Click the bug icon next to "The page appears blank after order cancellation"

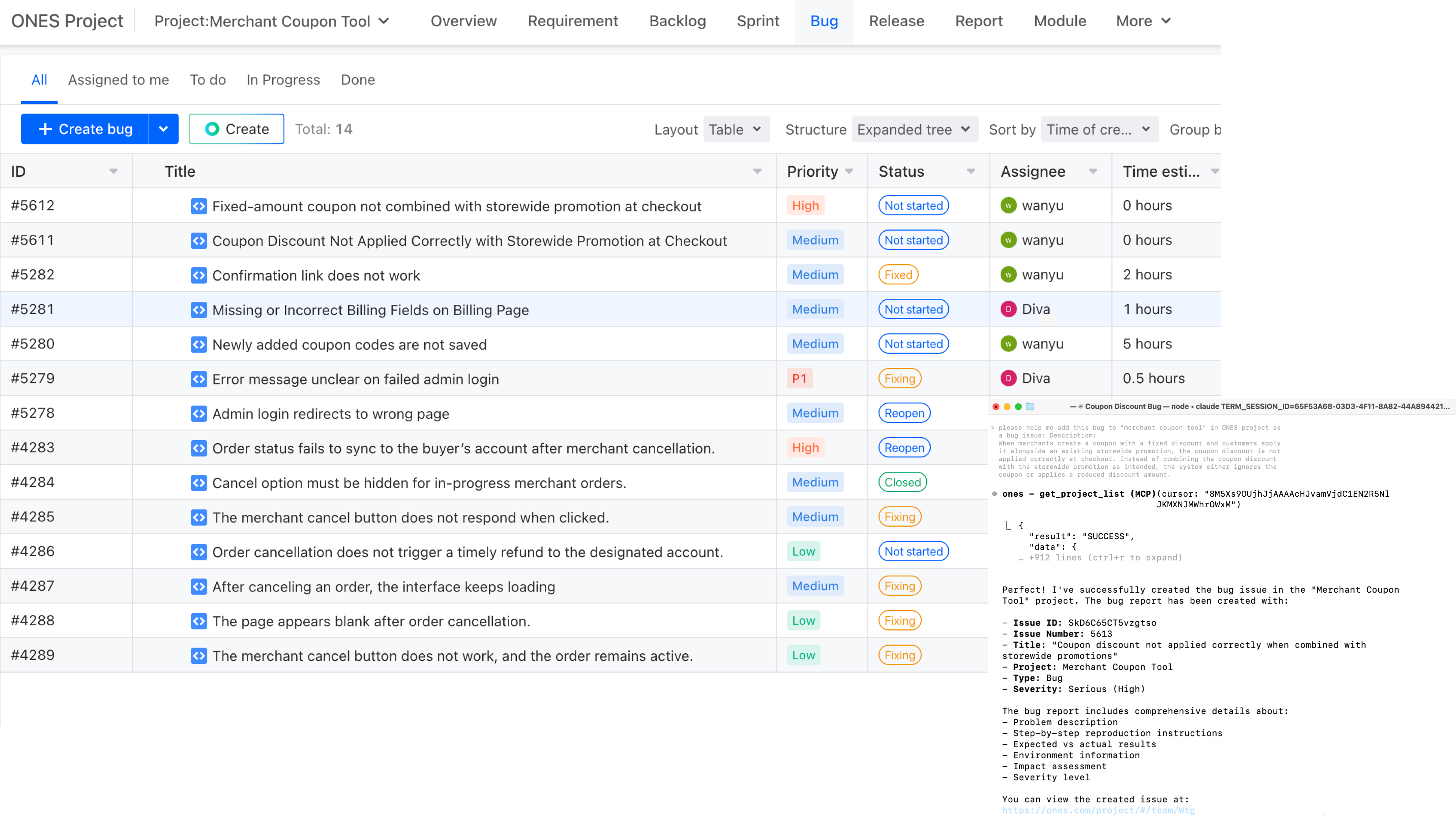pos(198,621)
